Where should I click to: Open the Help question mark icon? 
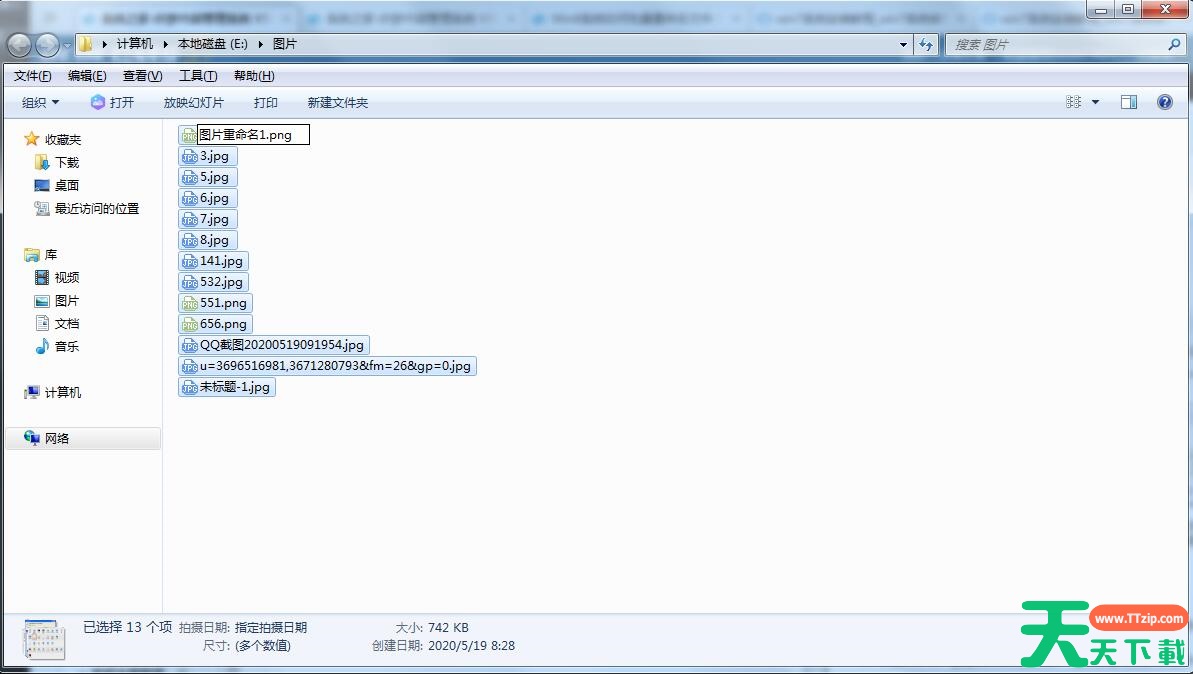(1165, 102)
